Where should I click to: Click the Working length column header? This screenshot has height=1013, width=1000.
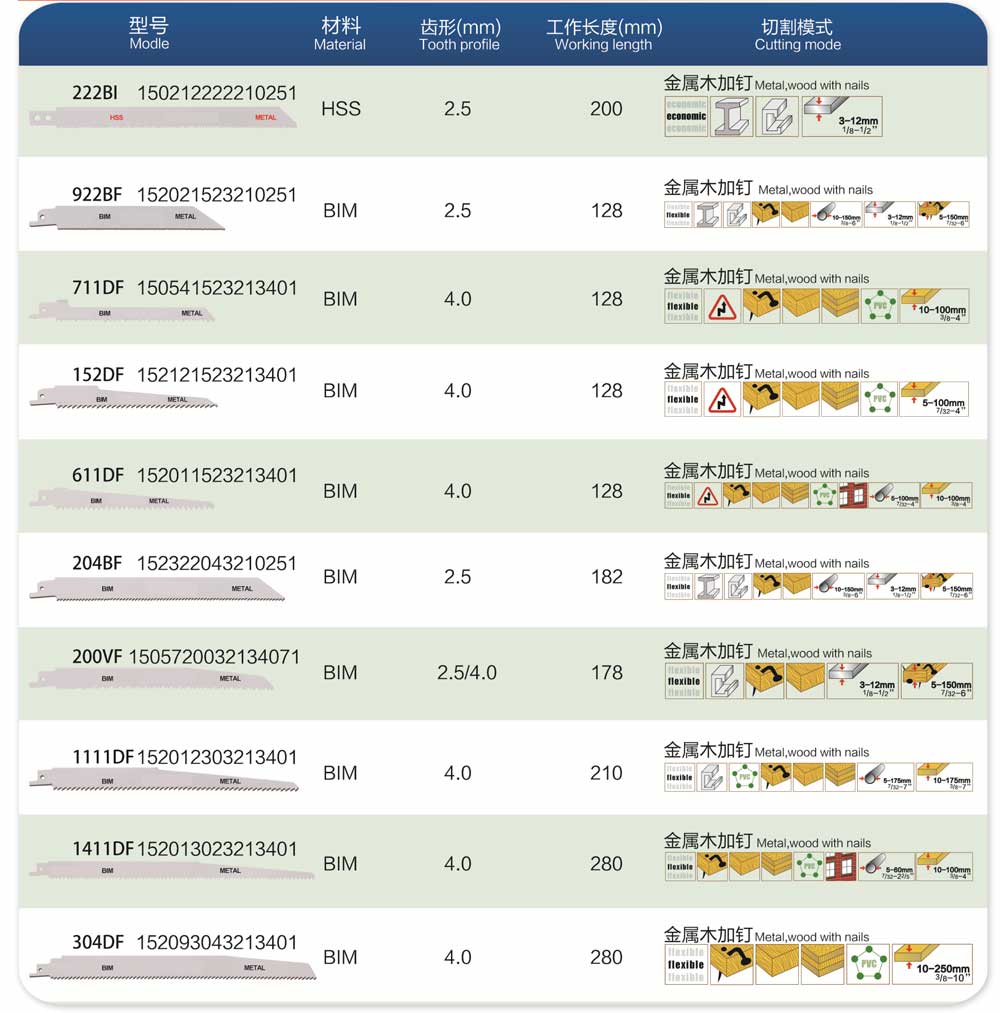click(603, 34)
